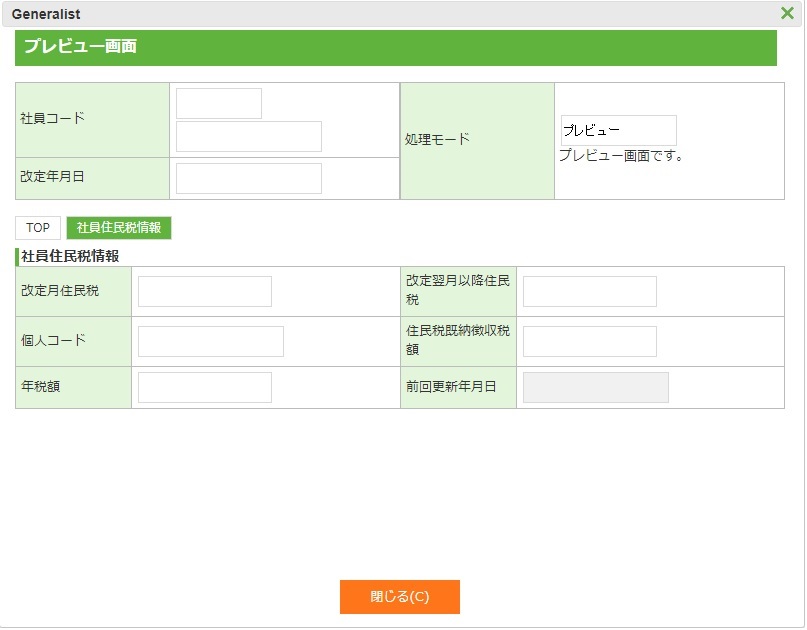Click the green プレビュー画面 header banner
The width and height of the screenshot is (807, 630).
click(396, 47)
